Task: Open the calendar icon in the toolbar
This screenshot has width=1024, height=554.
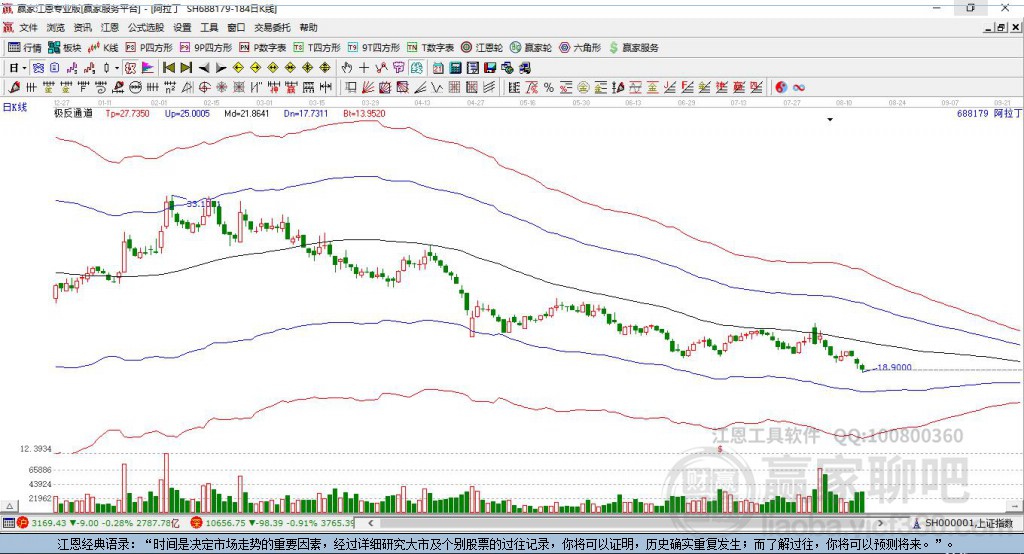Action: click(x=438, y=68)
